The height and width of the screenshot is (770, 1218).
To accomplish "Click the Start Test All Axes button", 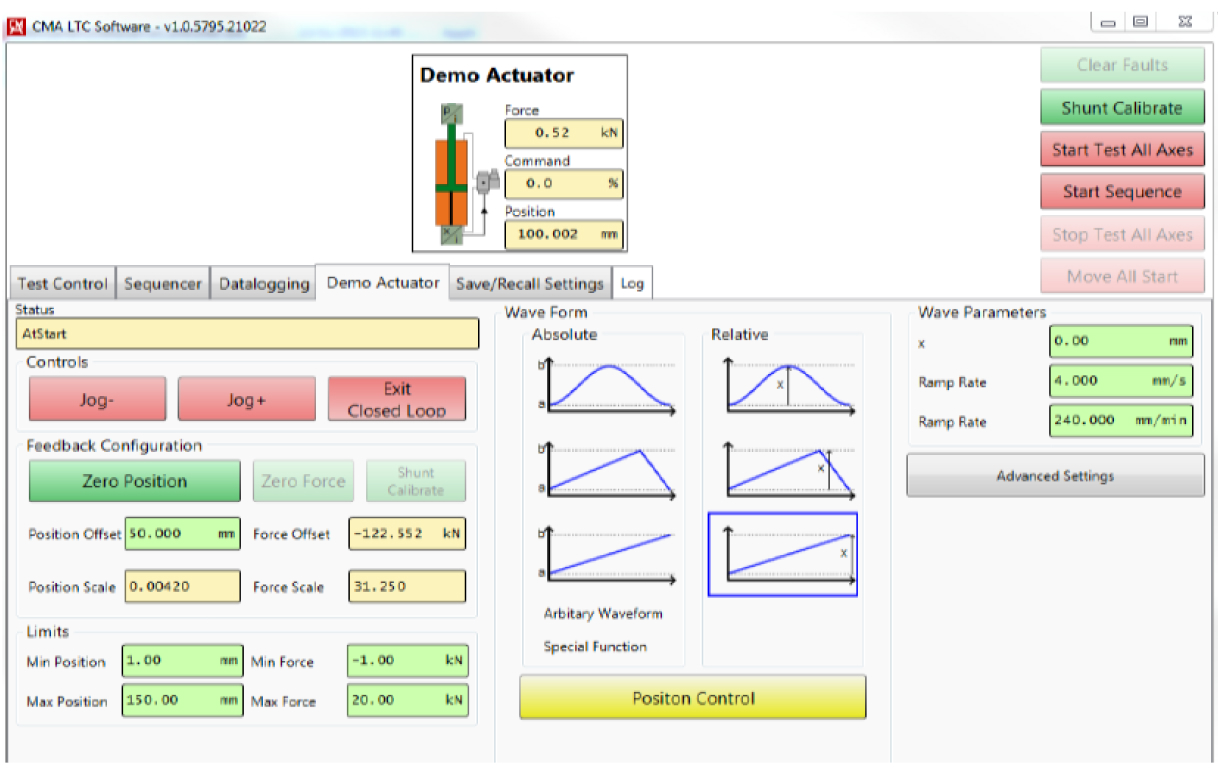I will click(1122, 150).
